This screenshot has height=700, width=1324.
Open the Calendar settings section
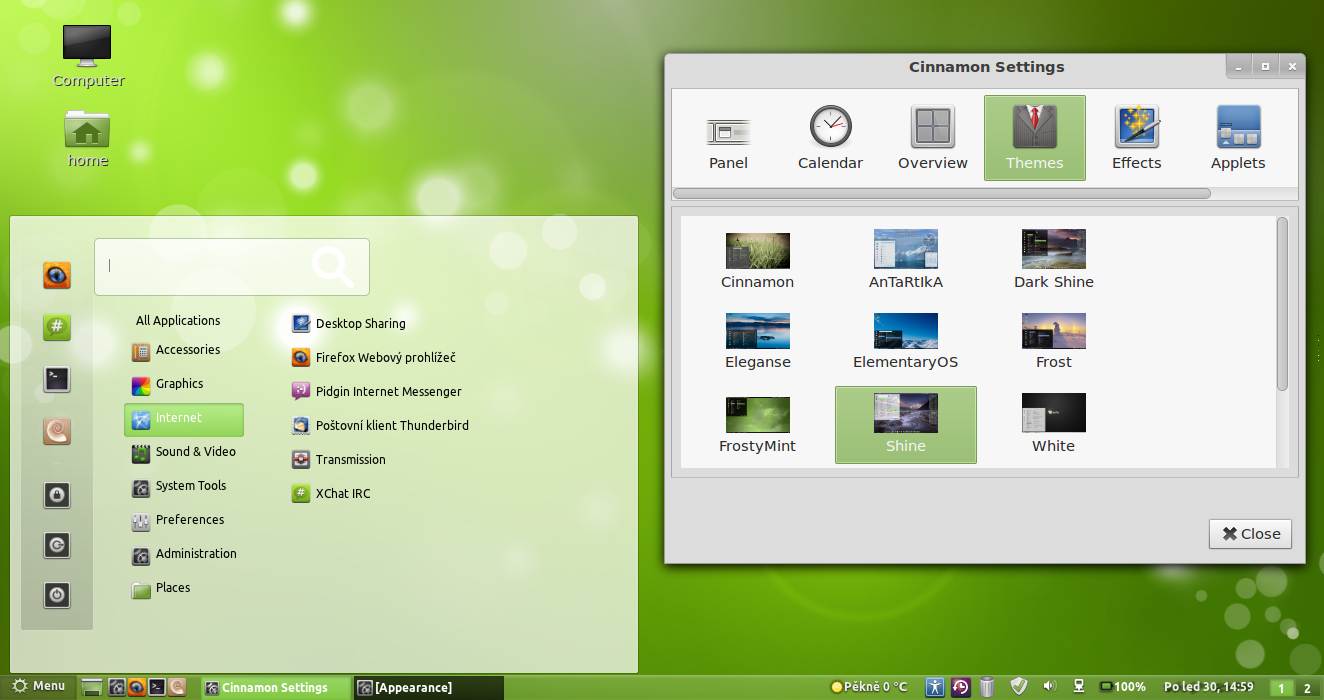click(x=830, y=138)
